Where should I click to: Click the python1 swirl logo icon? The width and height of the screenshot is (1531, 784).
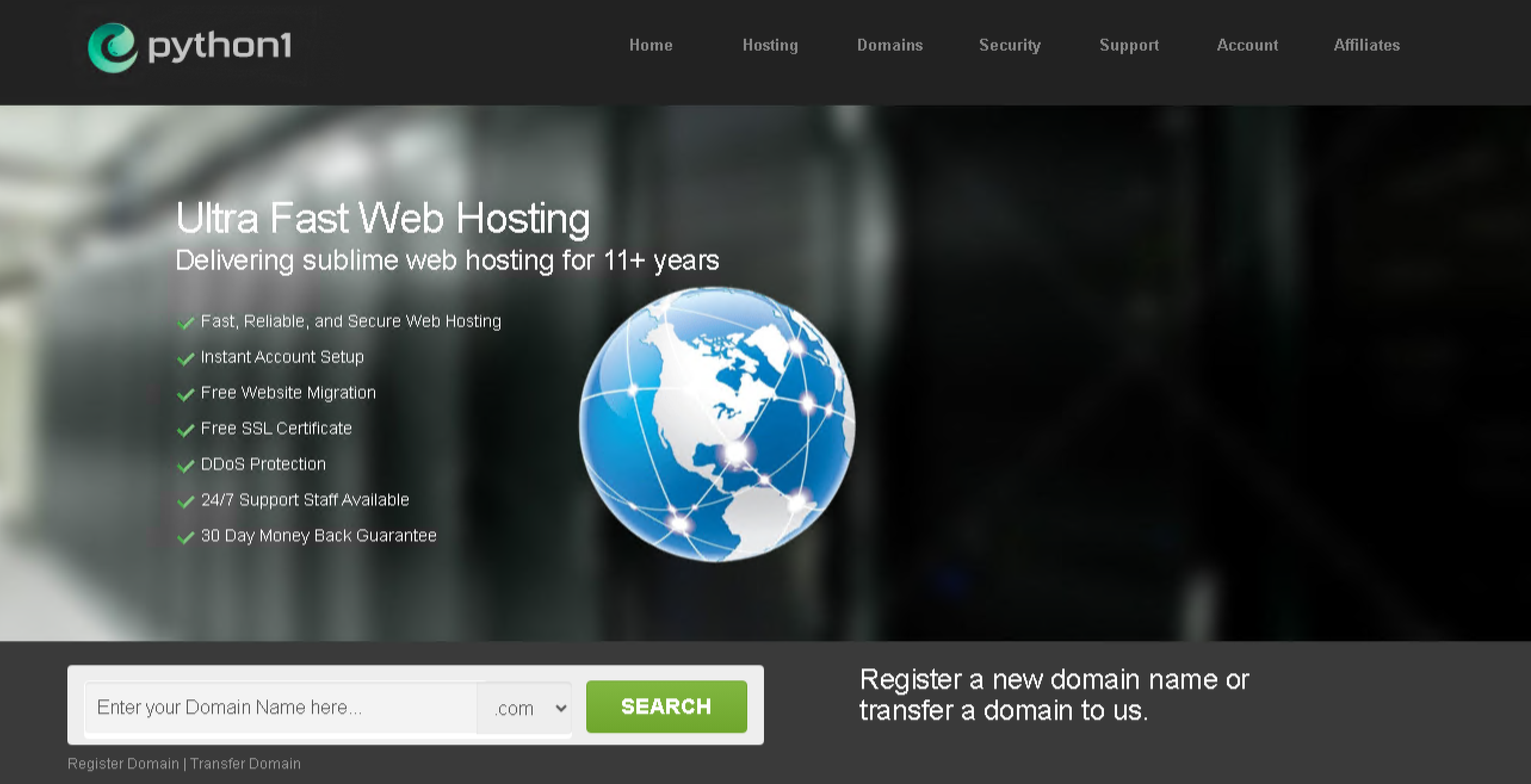point(113,48)
